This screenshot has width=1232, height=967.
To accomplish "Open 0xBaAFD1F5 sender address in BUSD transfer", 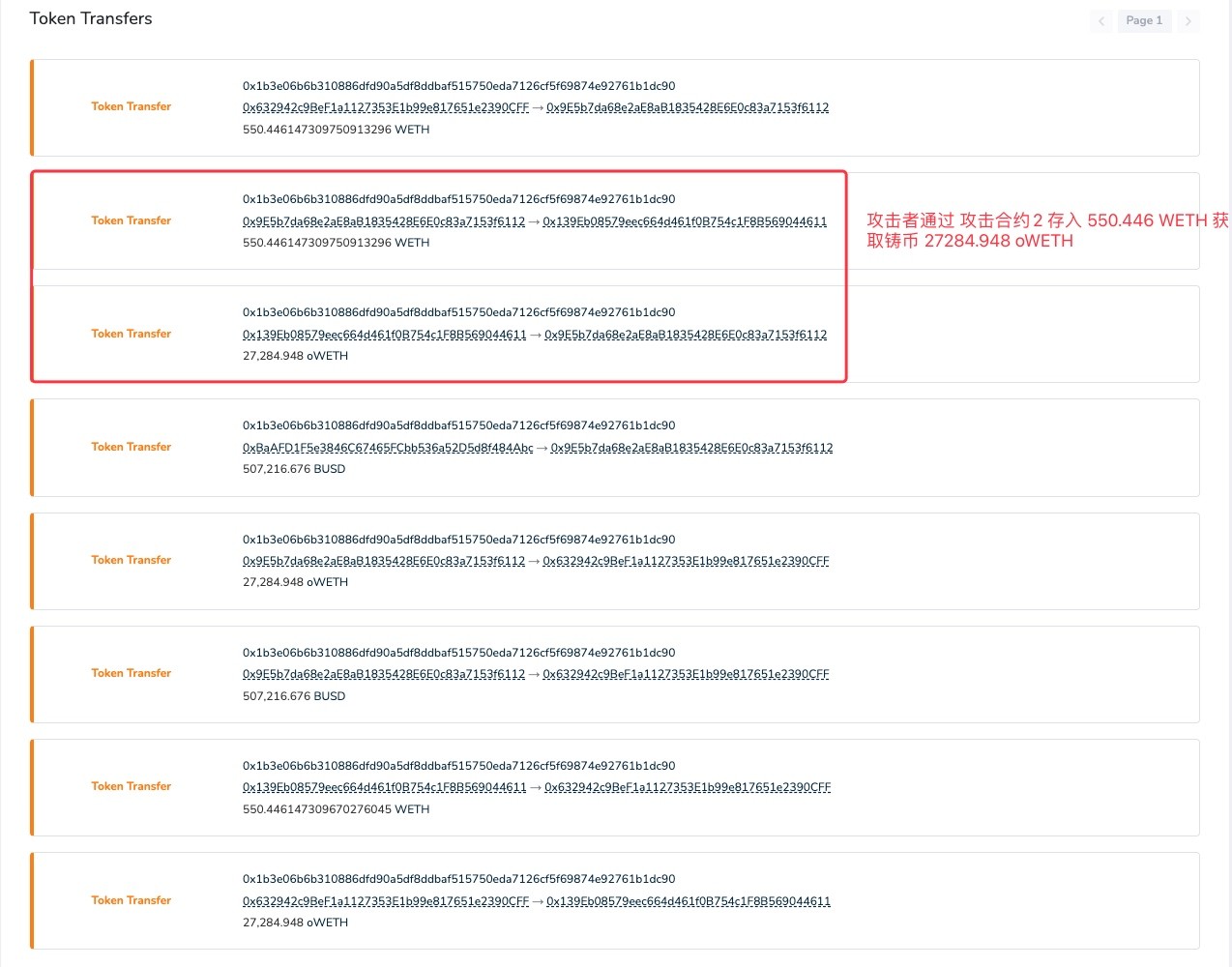I will (x=388, y=448).
